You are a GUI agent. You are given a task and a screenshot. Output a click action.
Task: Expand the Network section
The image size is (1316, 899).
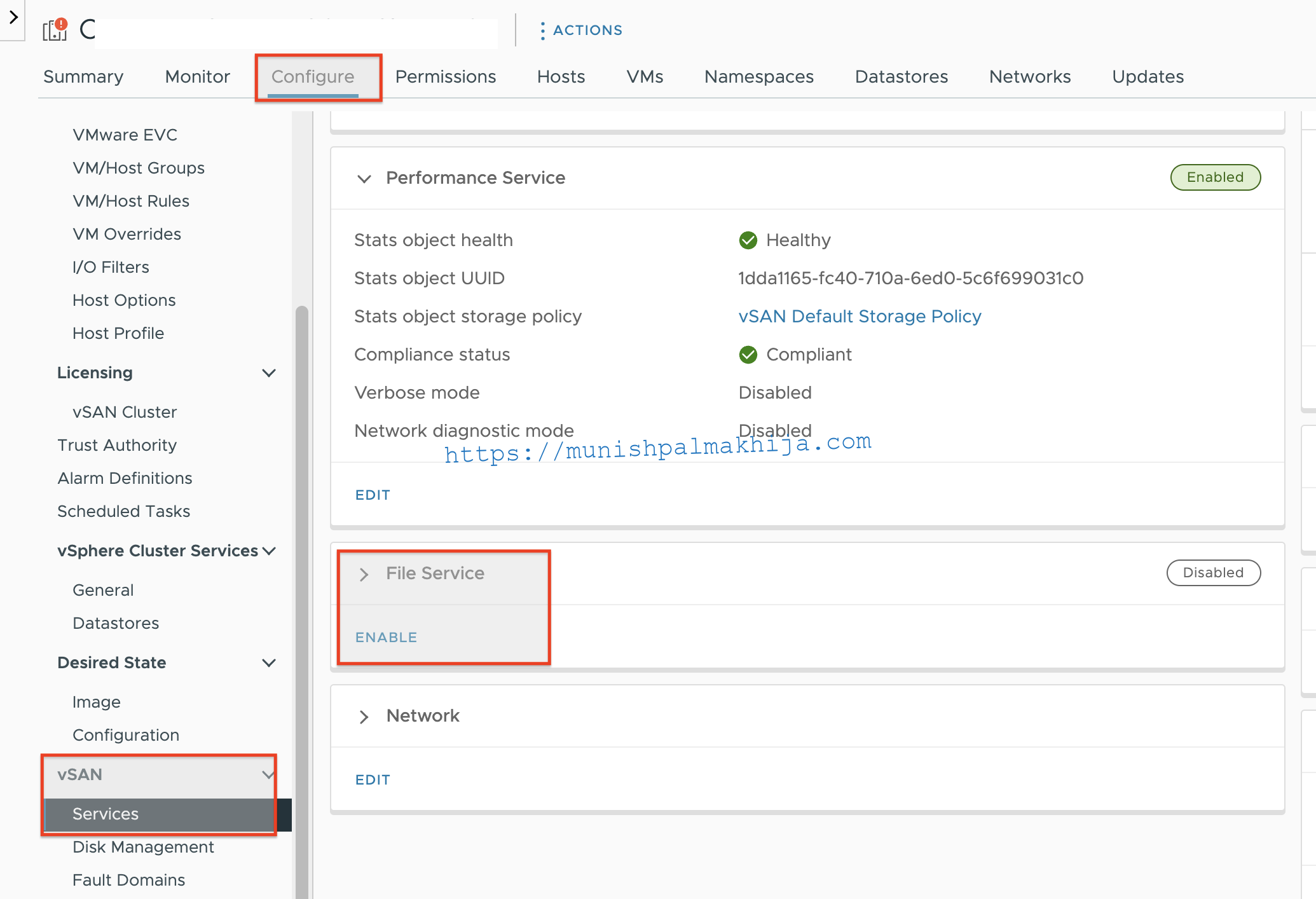364,717
